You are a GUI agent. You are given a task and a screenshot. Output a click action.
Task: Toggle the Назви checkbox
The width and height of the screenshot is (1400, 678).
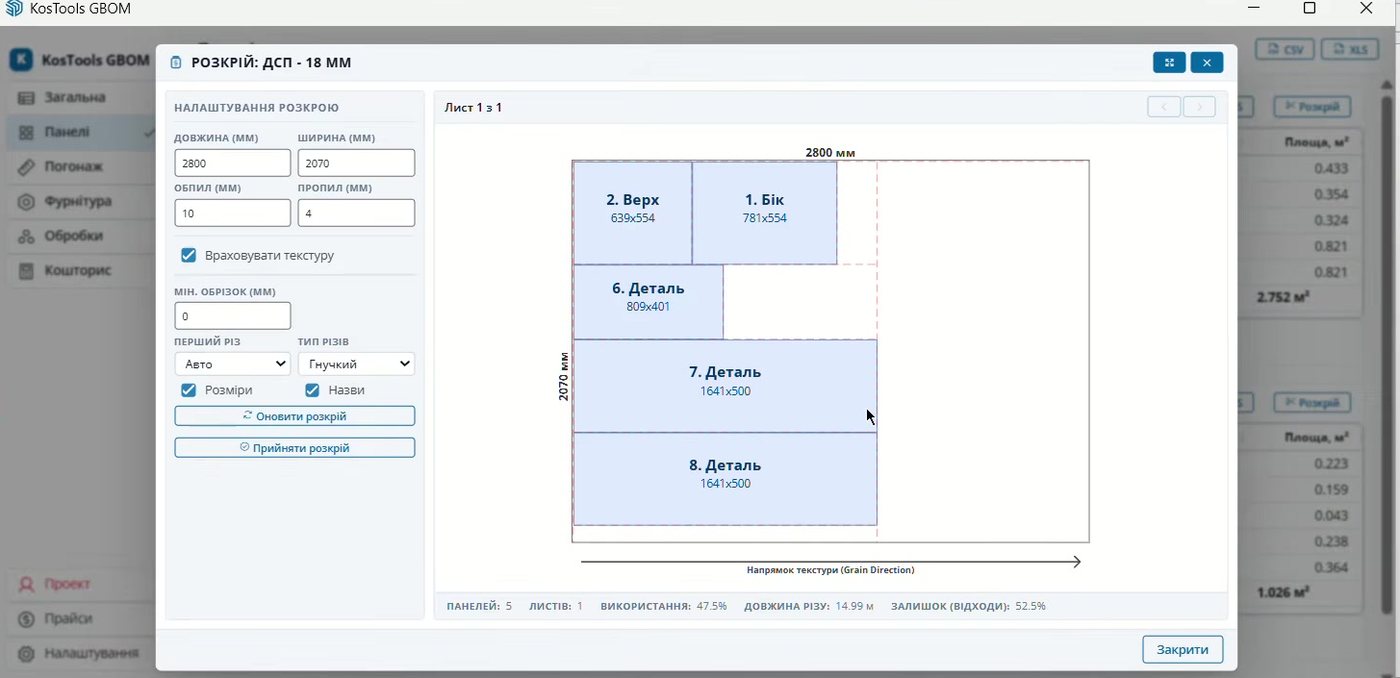pyautogui.click(x=313, y=390)
